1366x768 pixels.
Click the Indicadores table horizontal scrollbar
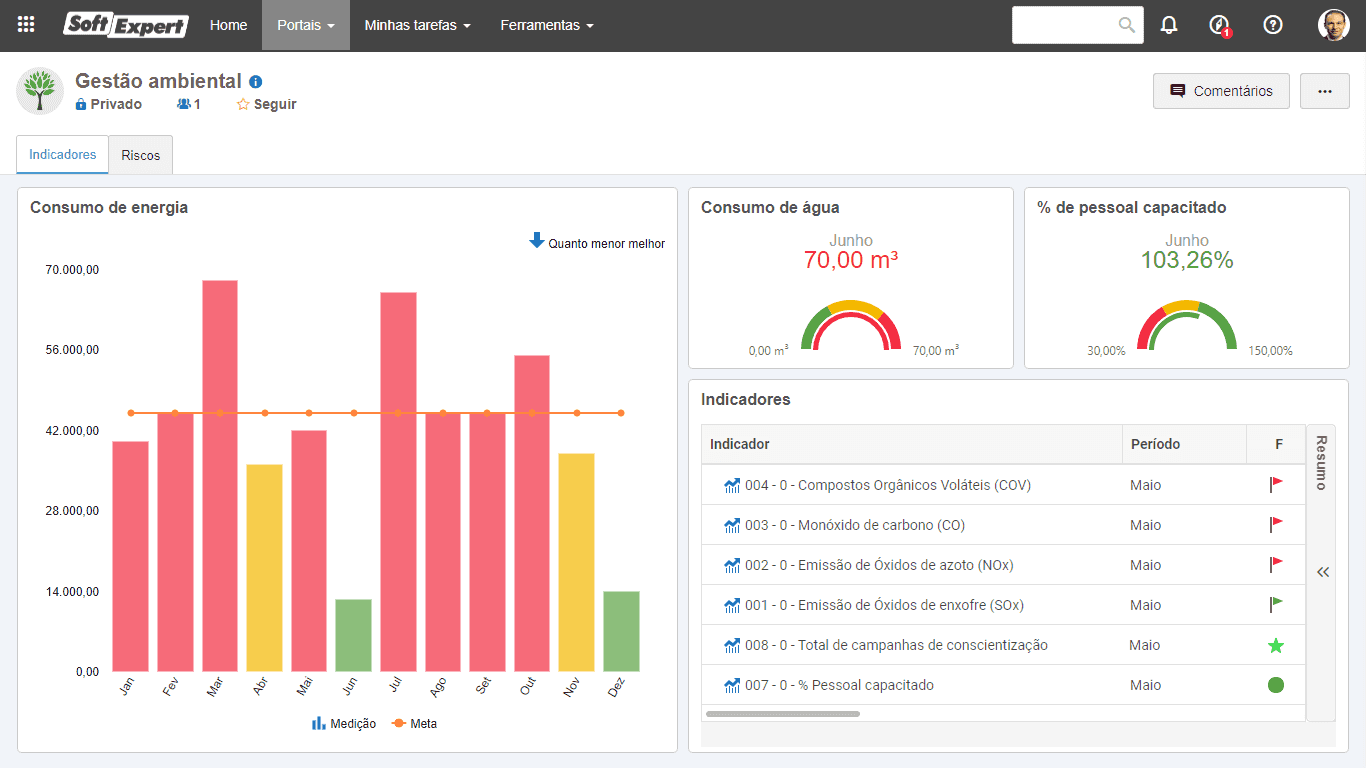[782, 714]
